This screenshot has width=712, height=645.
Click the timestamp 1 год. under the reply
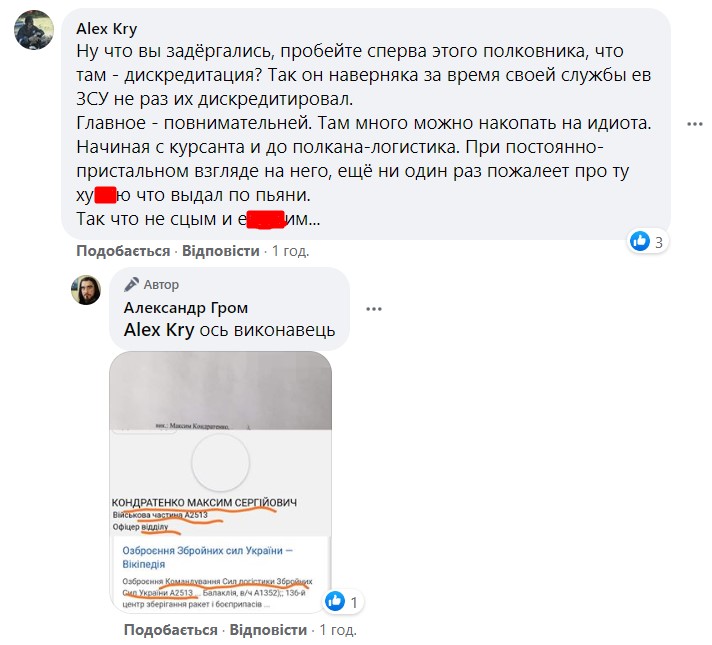tap(338, 630)
